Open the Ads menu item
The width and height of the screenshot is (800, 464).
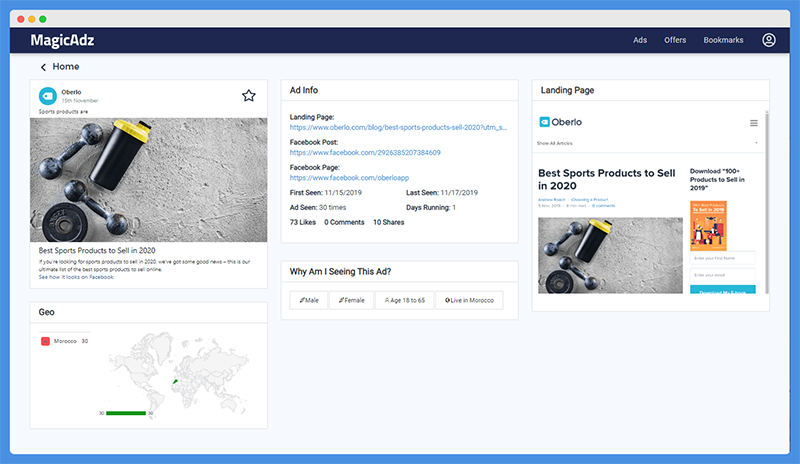click(x=640, y=40)
